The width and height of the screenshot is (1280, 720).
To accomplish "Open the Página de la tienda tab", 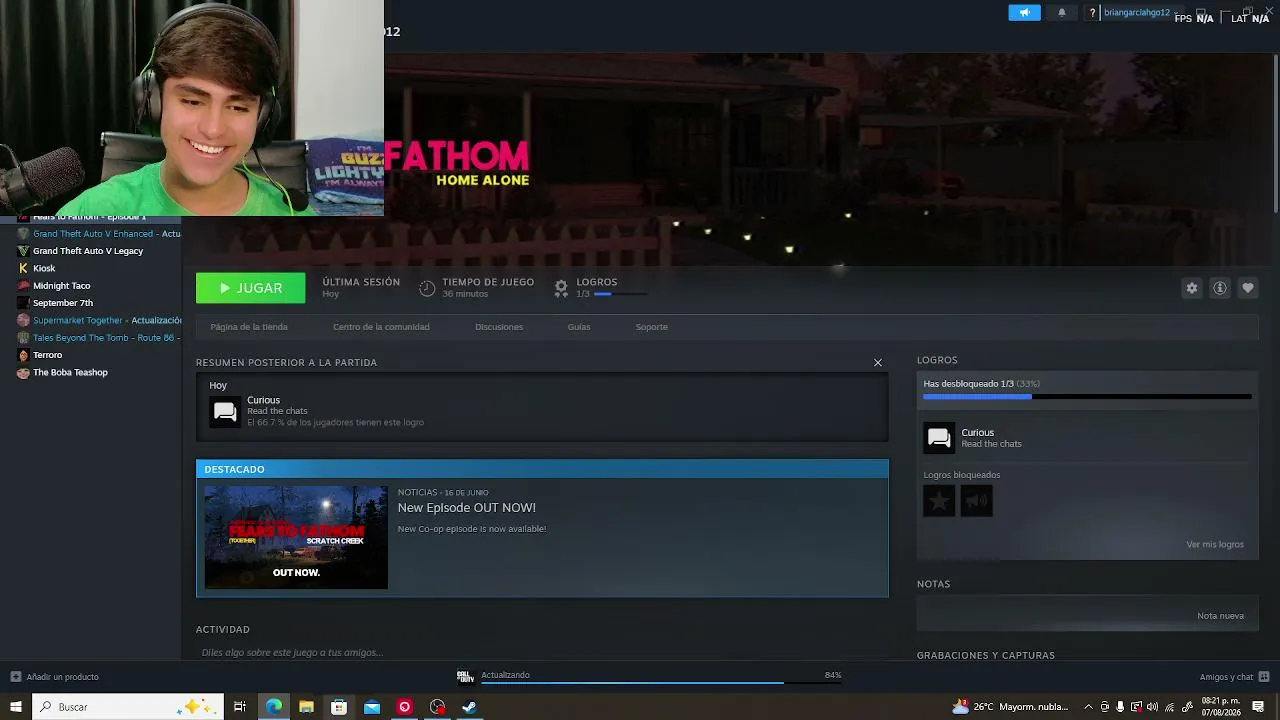I will click(249, 327).
